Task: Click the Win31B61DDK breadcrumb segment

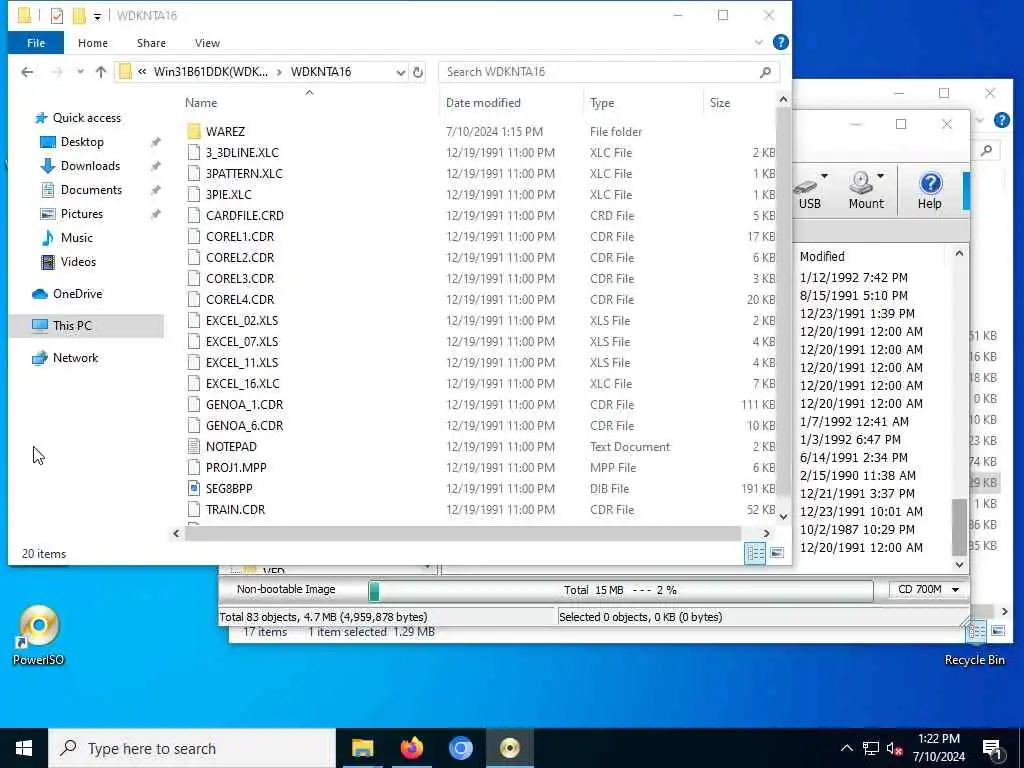Action: (210, 72)
